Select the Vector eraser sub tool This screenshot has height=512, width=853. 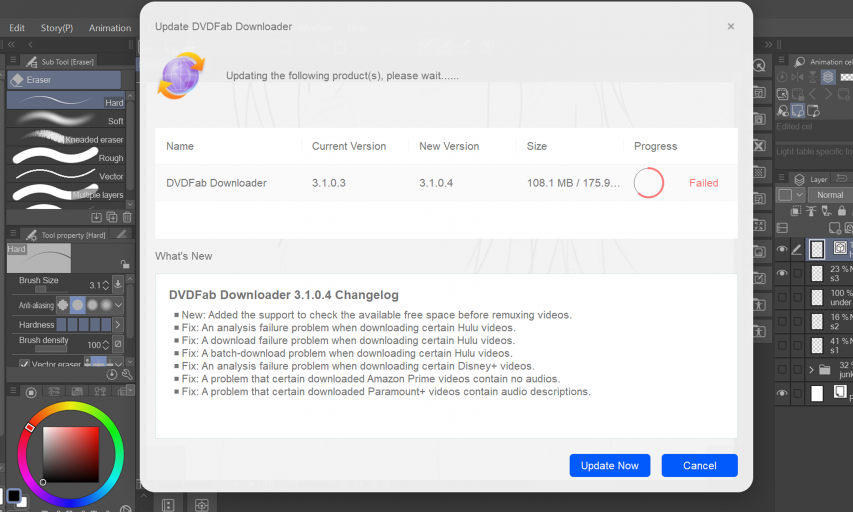tap(66, 175)
